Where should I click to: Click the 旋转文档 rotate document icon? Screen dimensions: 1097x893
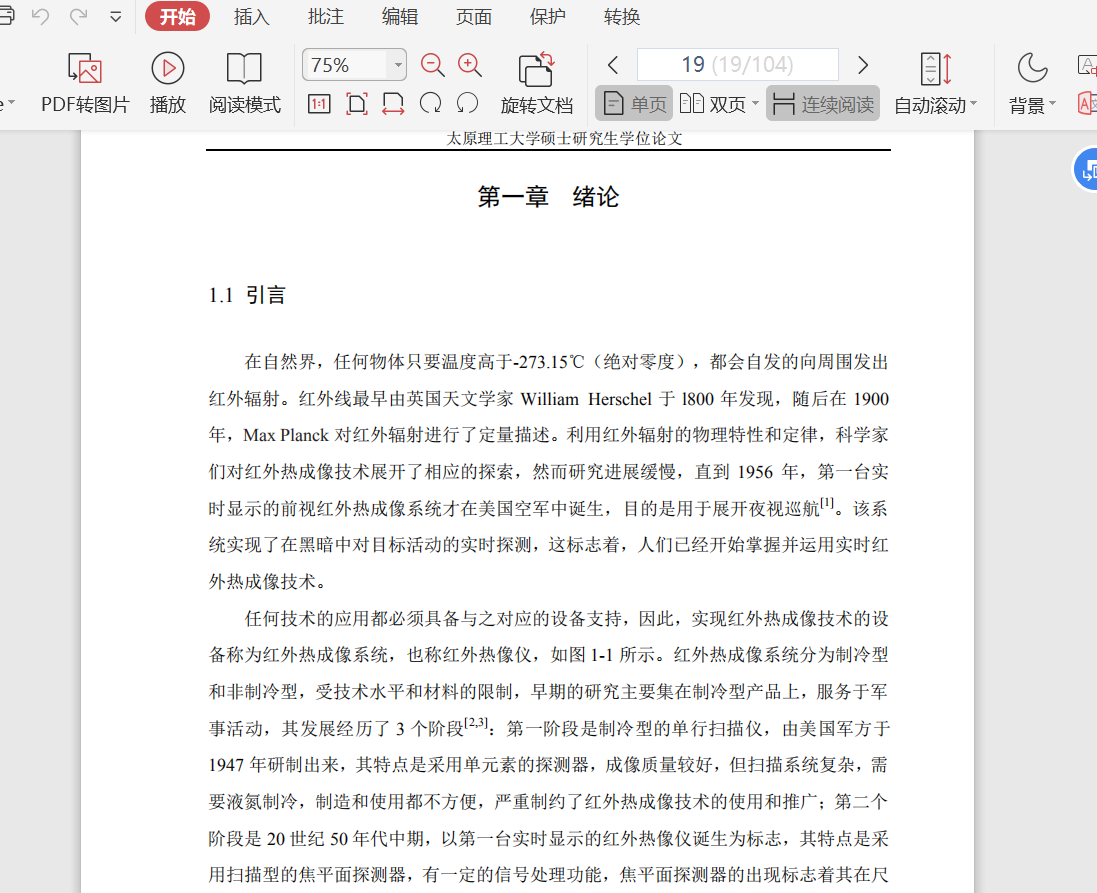pyautogui.click(x=537, y=69)
